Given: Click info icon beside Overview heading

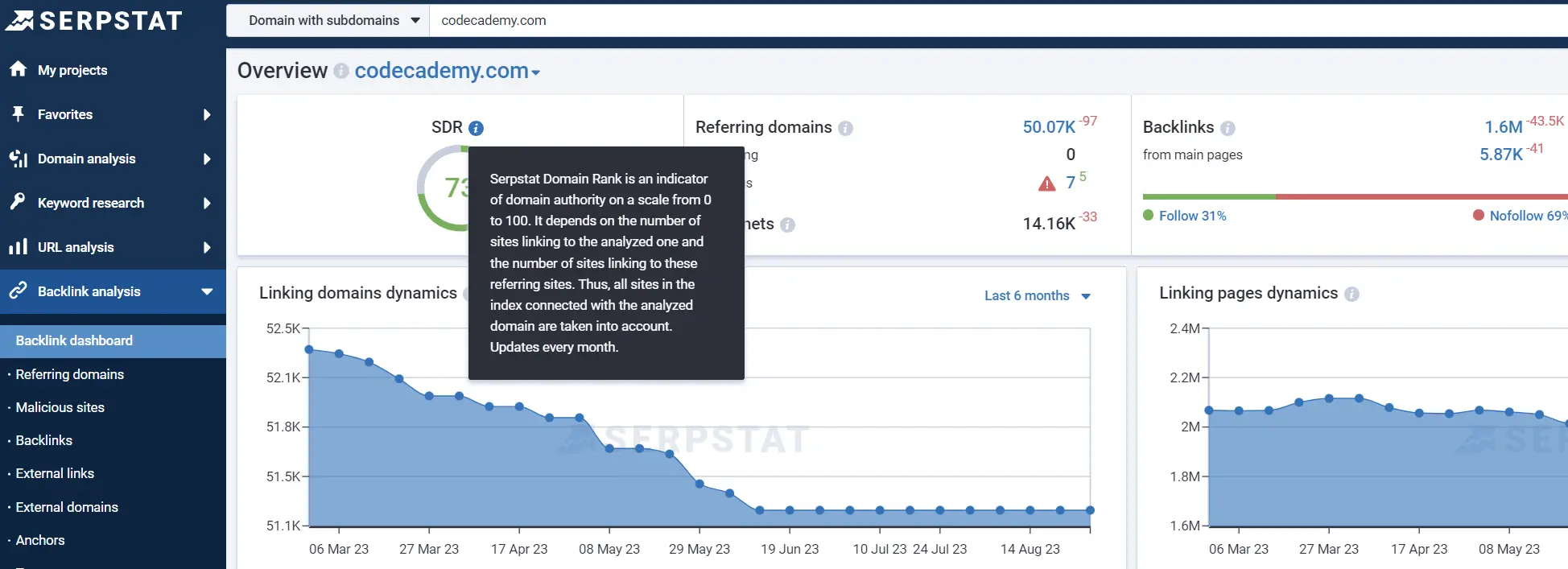Looking at the screenshot, I should 340,71.
